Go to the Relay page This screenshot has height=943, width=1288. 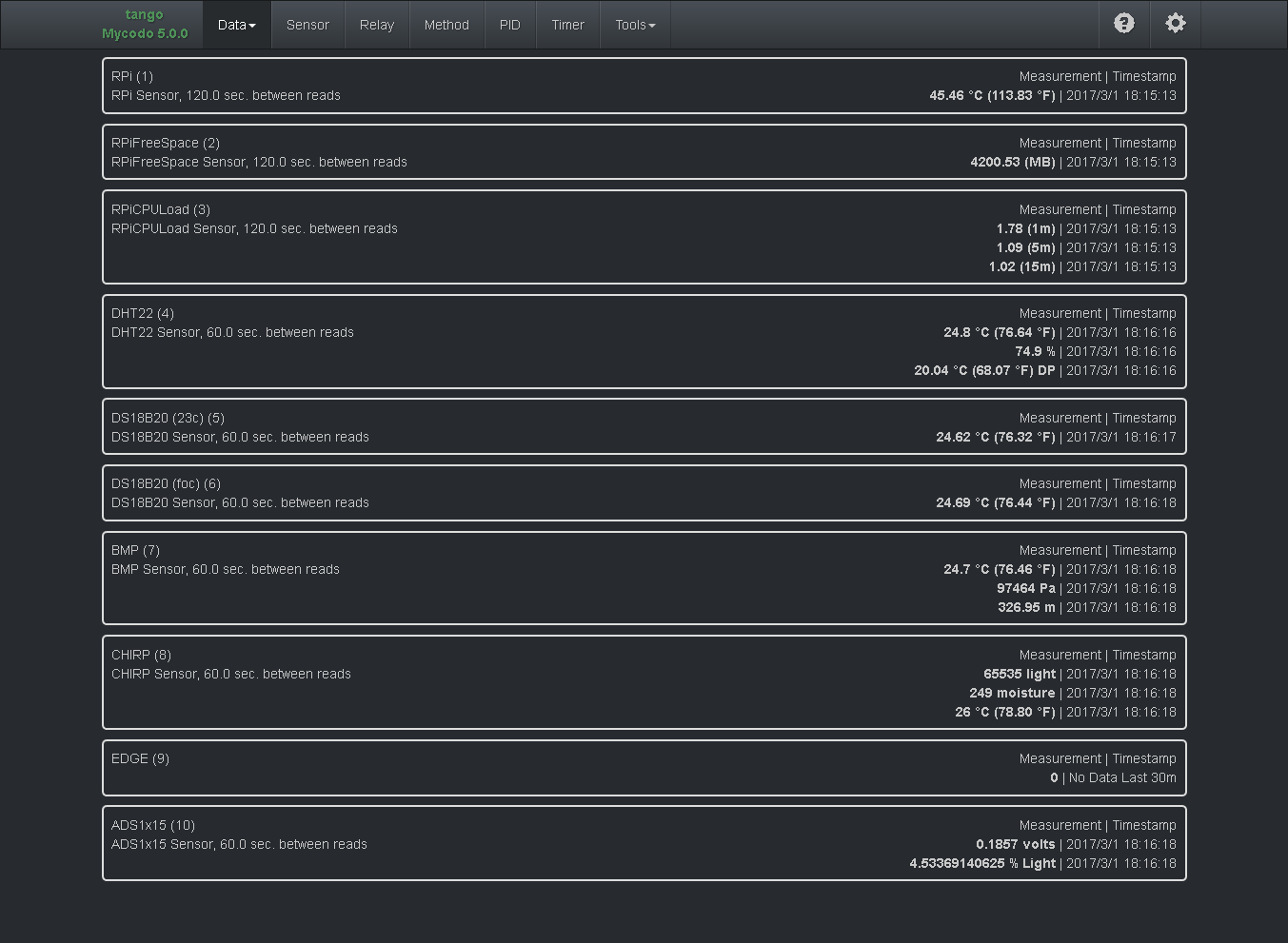click(x=377, y=25)
